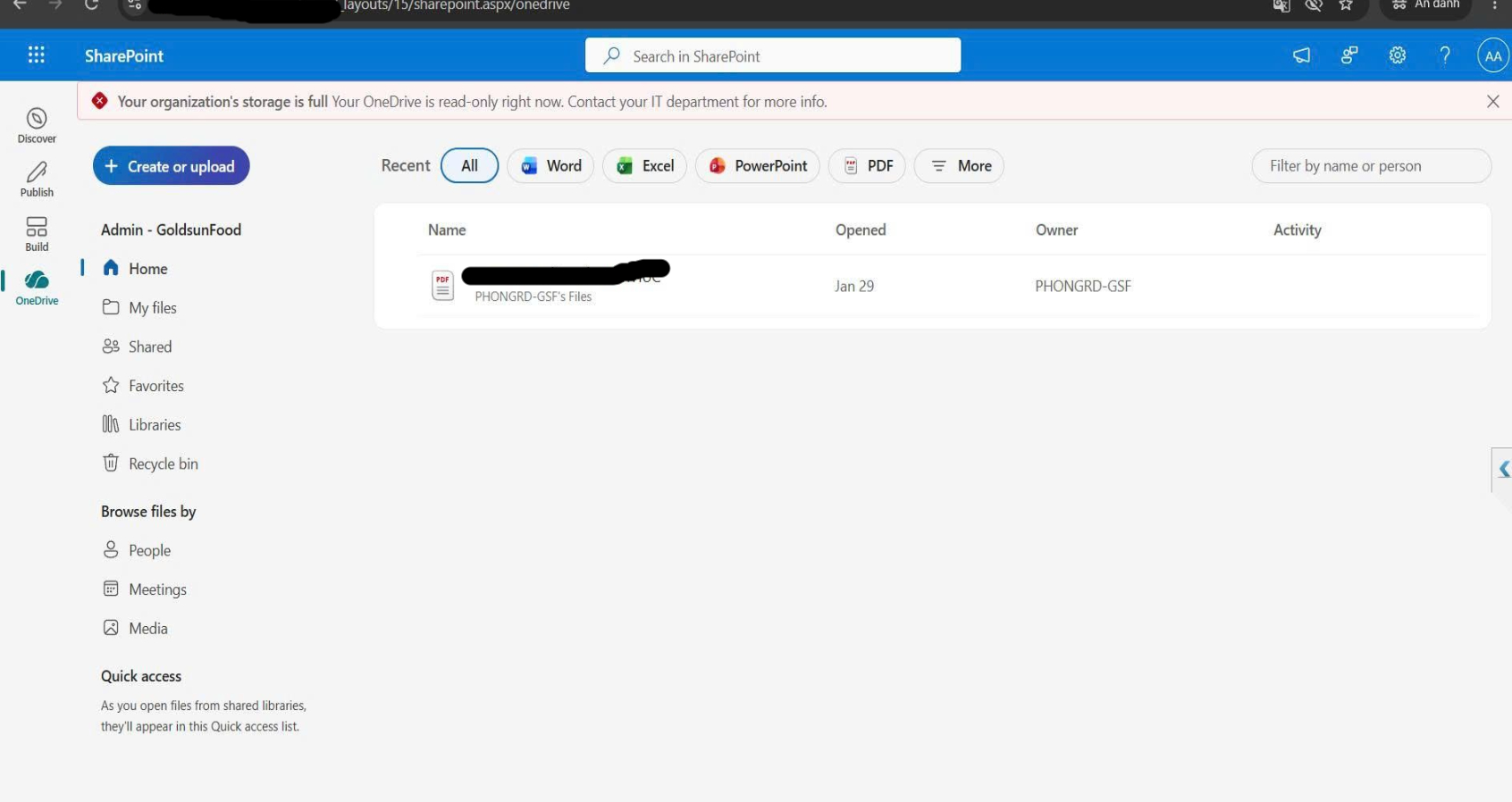The image size is (1512, 802).
Task: Dismiss the storage full warning banner
Action: [x=1492, y=102]
